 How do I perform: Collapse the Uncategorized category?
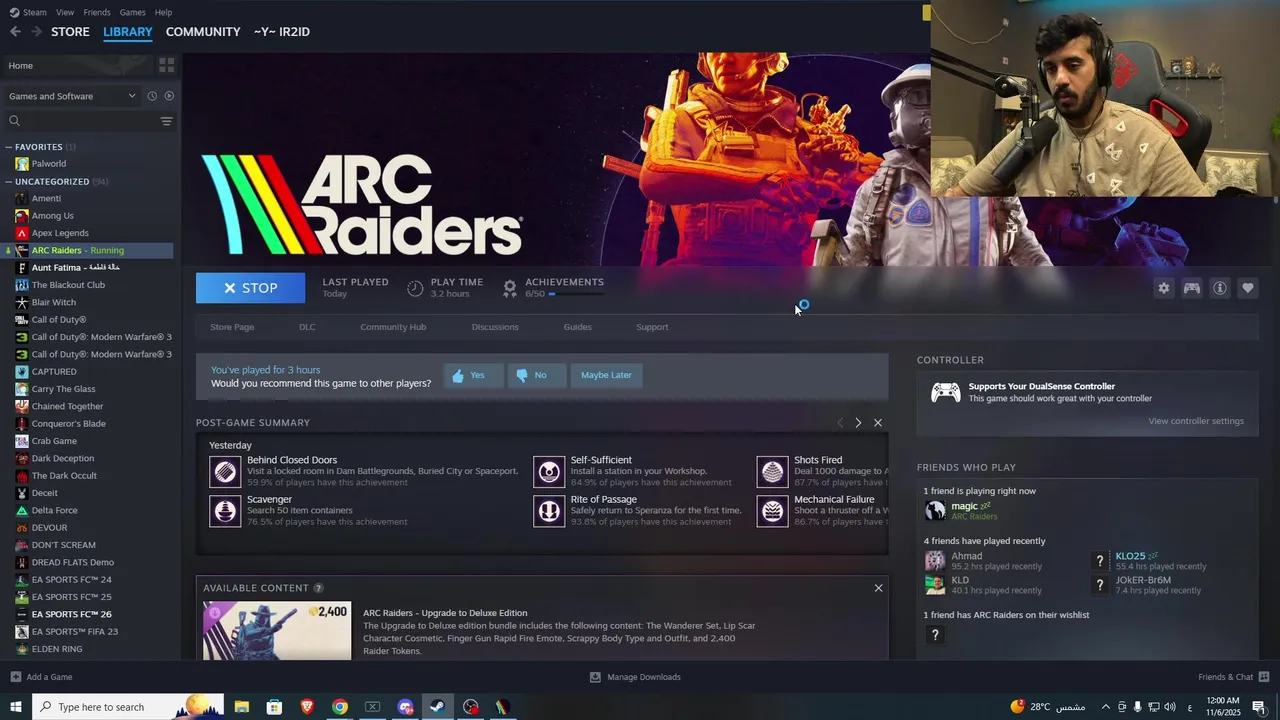[9, 182]
